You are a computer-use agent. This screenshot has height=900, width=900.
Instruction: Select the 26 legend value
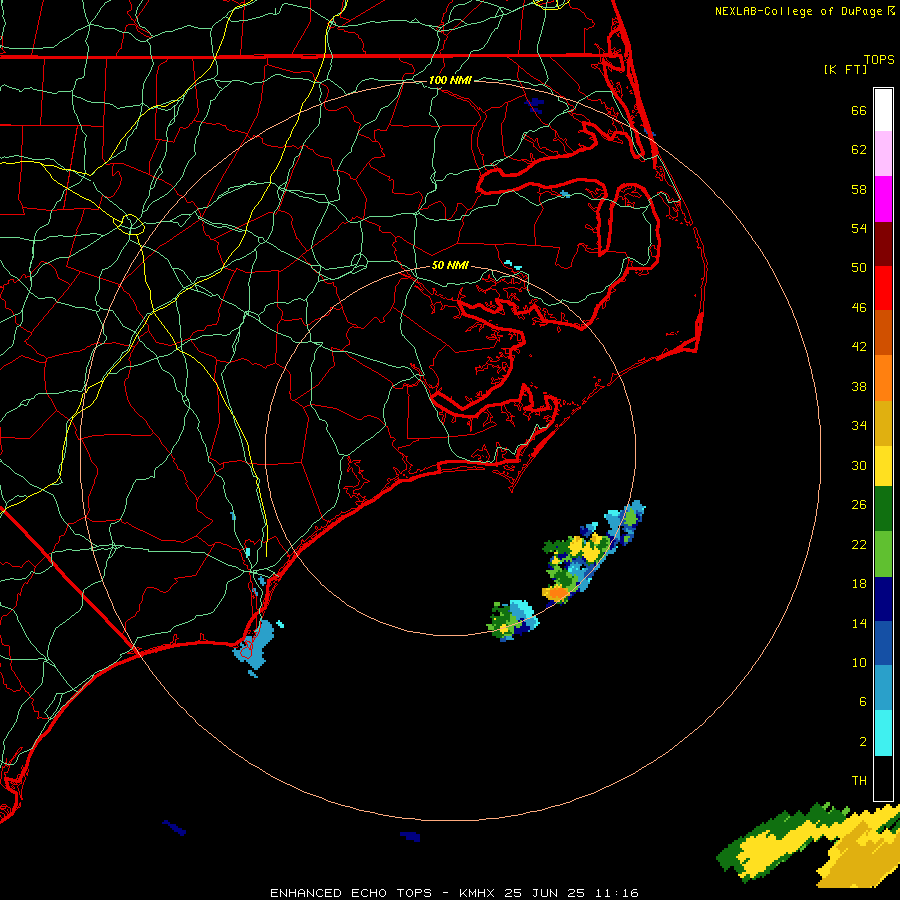click(859, 505)
